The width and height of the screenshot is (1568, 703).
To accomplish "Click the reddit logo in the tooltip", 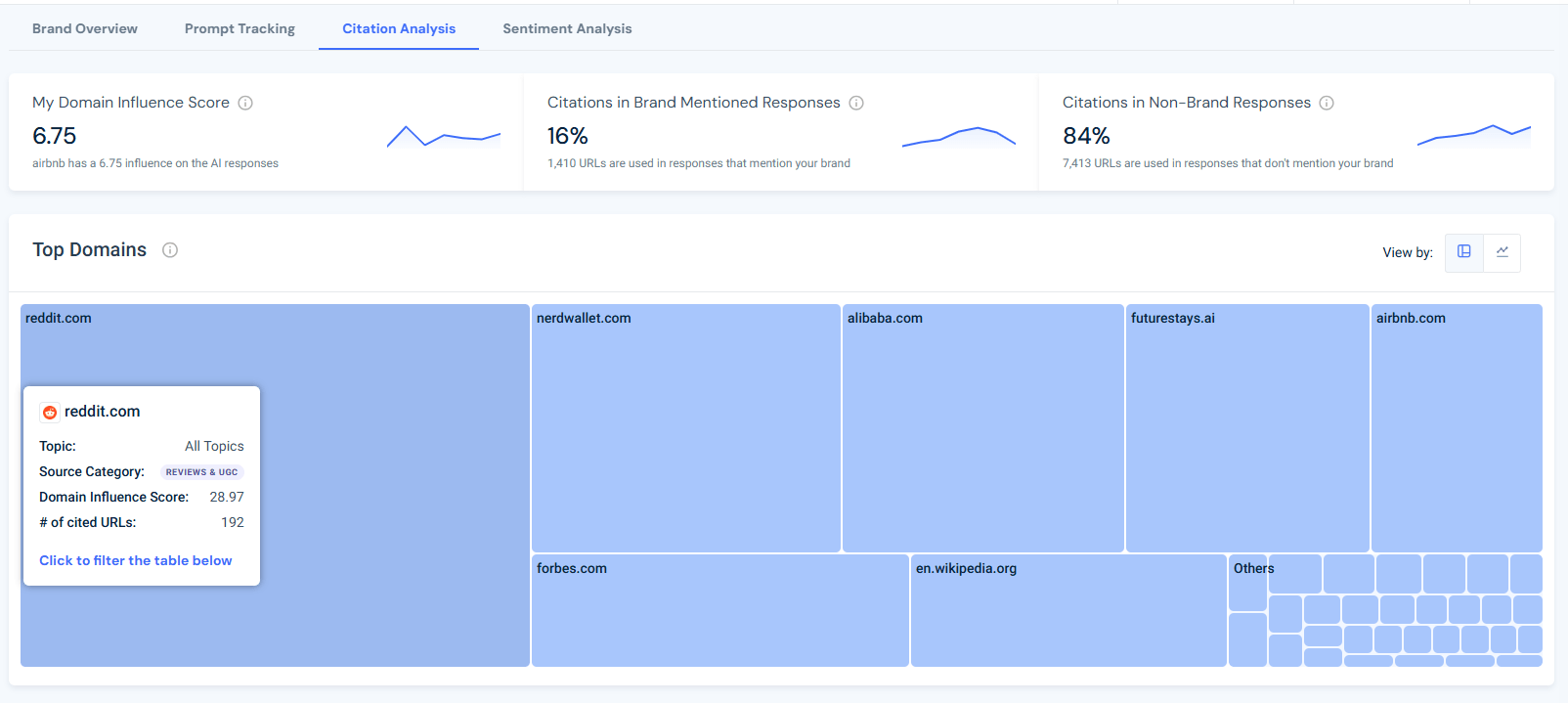I will [50, 413].
